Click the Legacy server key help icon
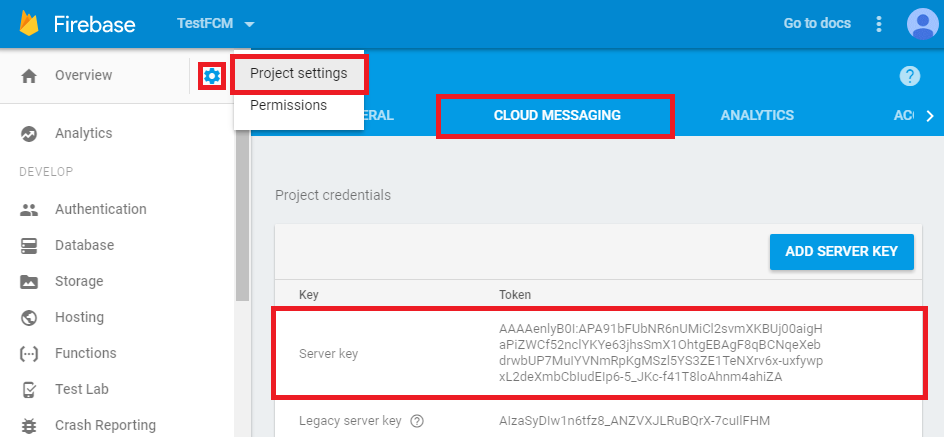The height and width of the screenshot is (437, 944). tap(417, 421)
